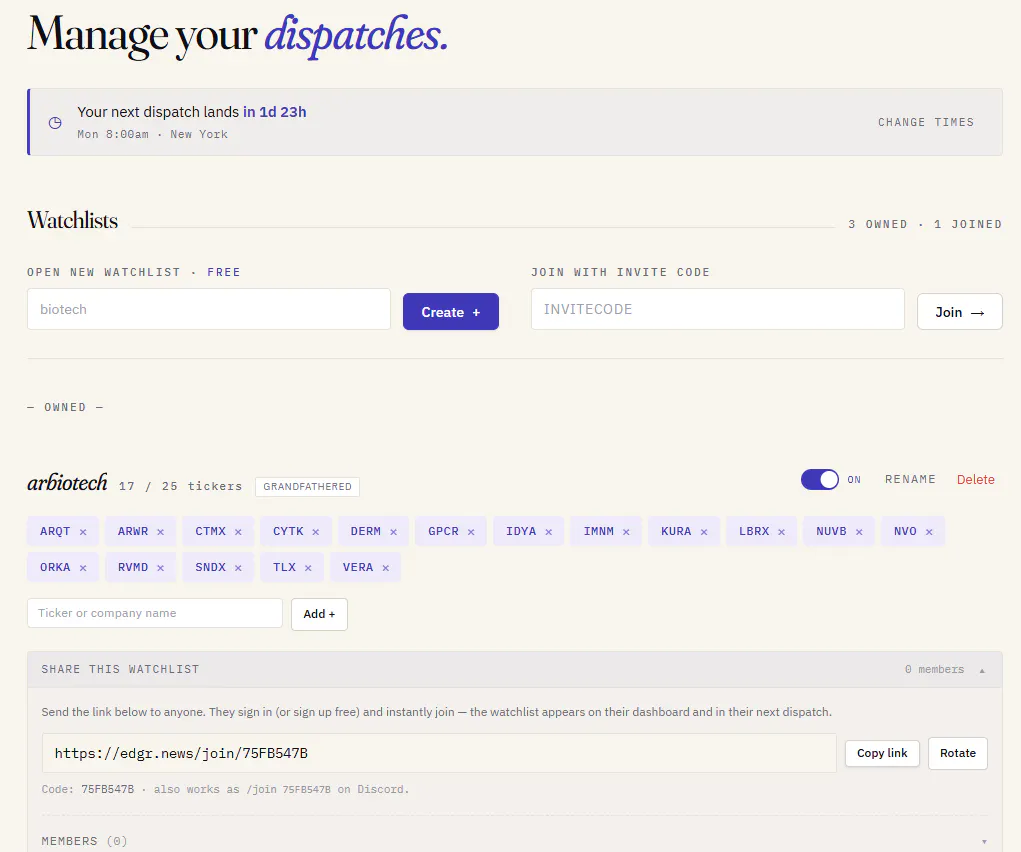Rotate the invite code

coord(957,753)
